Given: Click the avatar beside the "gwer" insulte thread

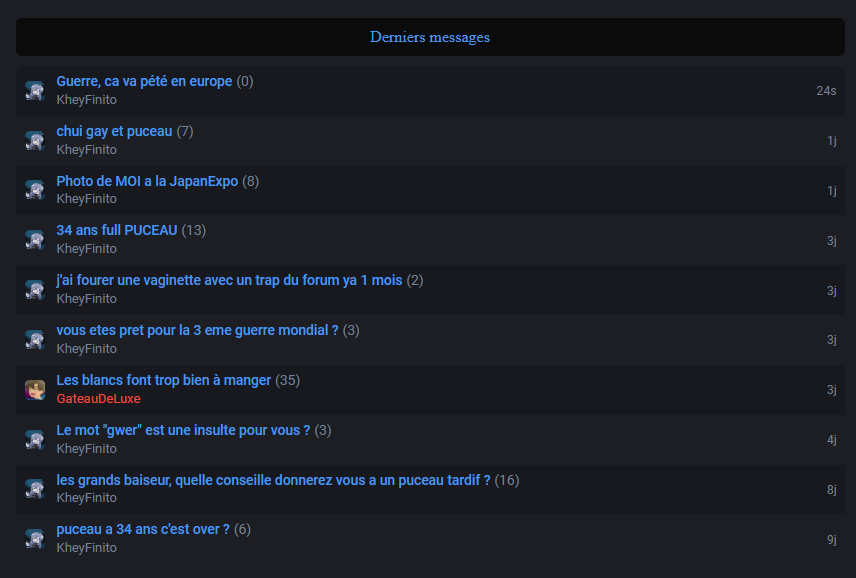Looking at the screenshot, I should [35, 440].
